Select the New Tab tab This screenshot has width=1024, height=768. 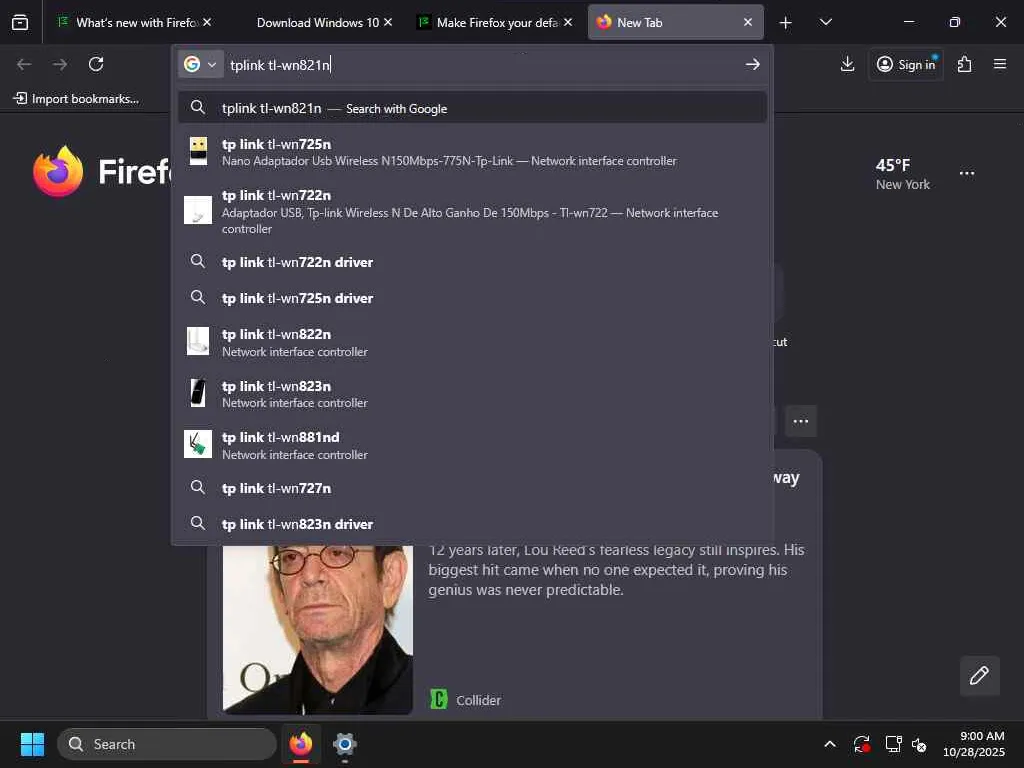click(x=673, y=22)
